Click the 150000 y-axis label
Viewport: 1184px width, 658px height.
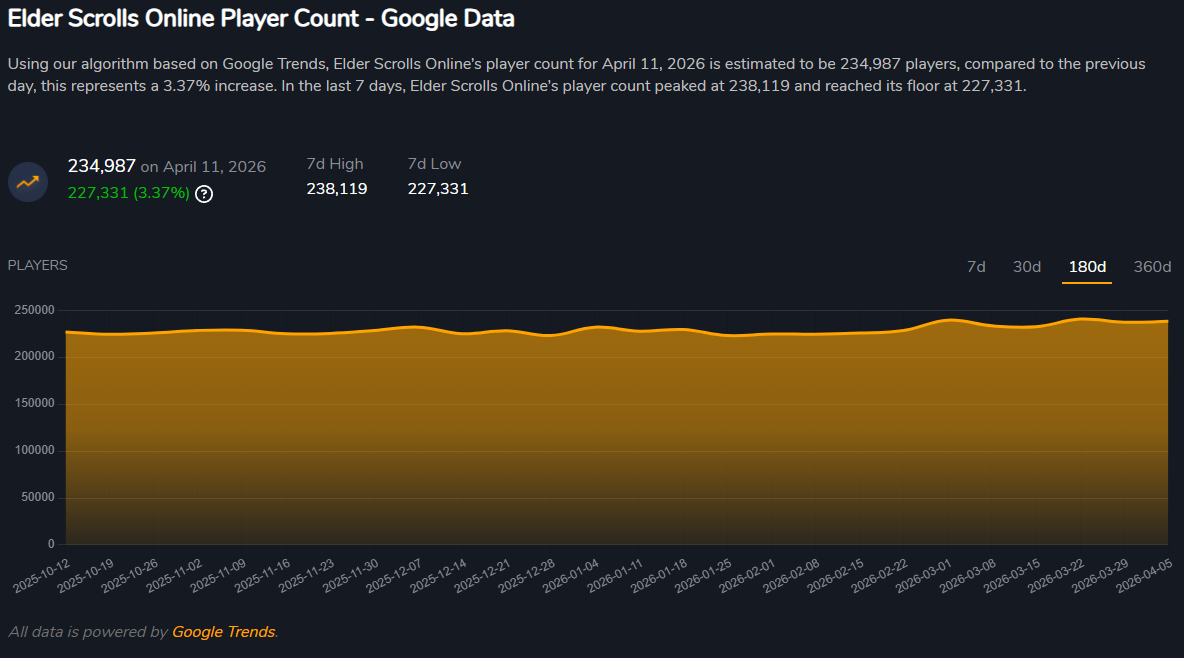point(35,403)
